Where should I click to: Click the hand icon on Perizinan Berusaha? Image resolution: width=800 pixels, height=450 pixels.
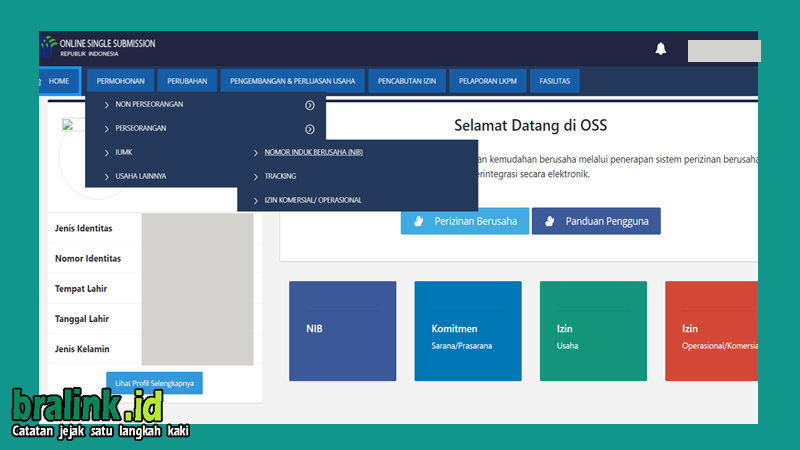(x=419, y=221)
